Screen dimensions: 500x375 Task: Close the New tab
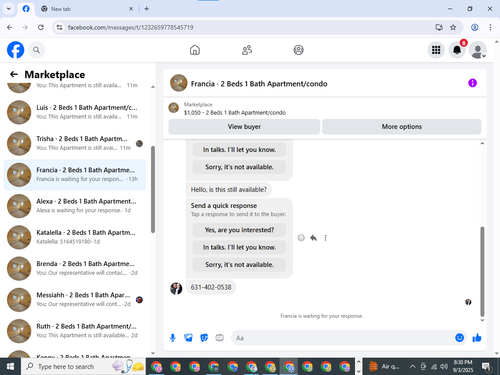(131, 9)
